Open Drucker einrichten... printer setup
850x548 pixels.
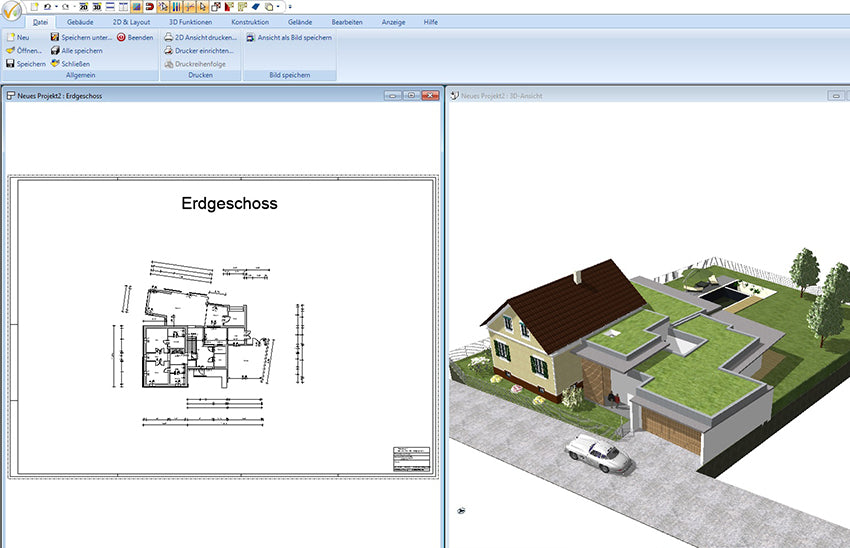click(x=204, y=50)
